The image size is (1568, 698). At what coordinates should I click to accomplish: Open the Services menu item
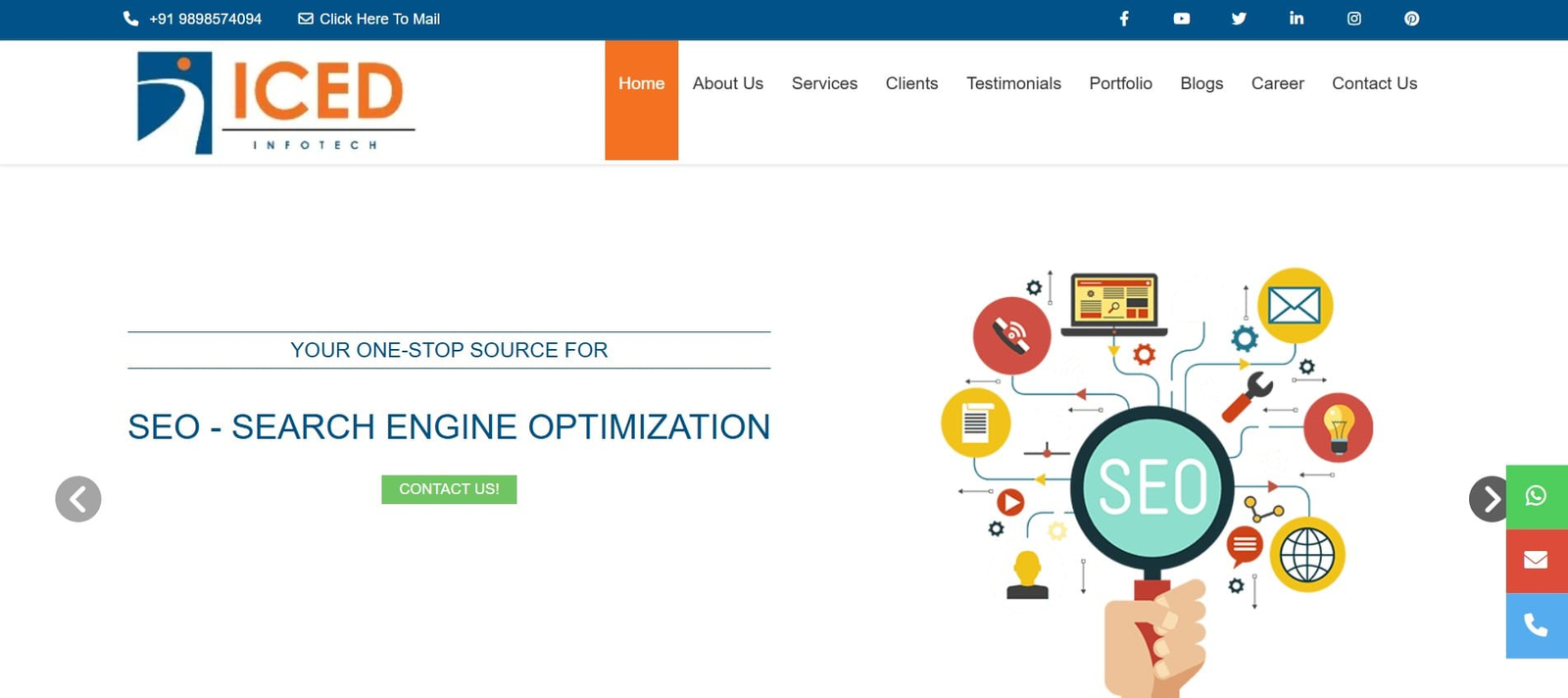824,84
